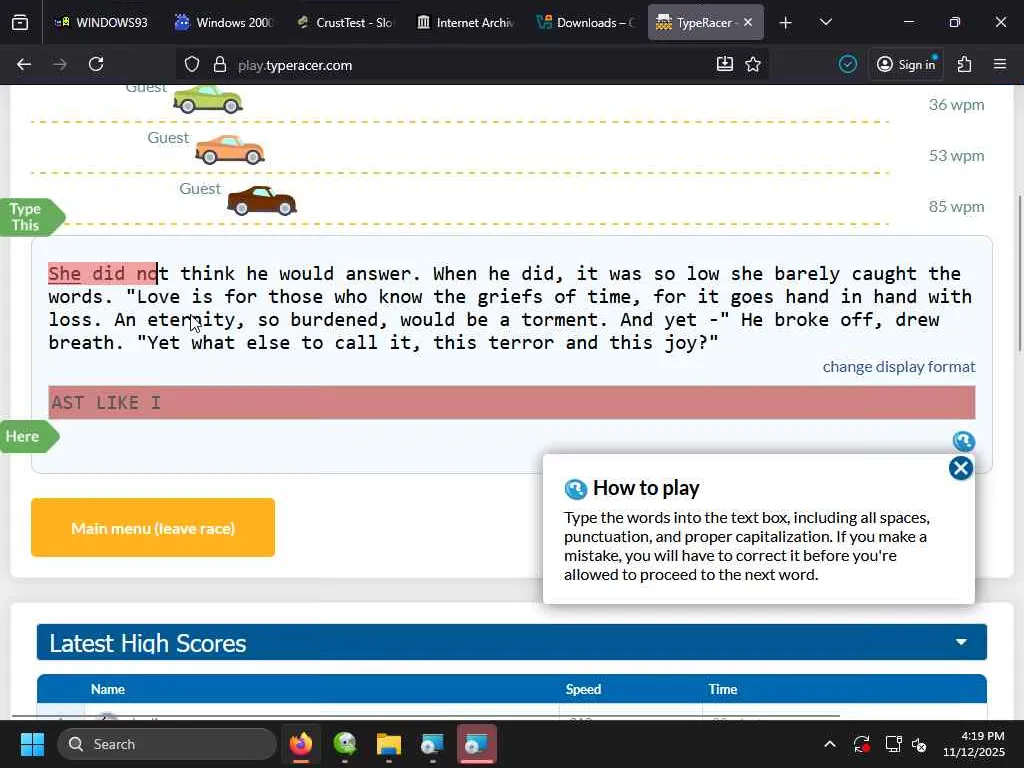
Task: Click the Name column header
Action: pyautogui.click(x=108, y=689)
